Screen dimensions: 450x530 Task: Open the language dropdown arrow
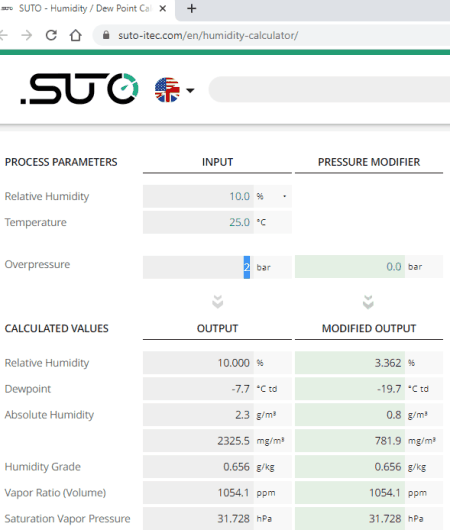[x=190, y=90]
